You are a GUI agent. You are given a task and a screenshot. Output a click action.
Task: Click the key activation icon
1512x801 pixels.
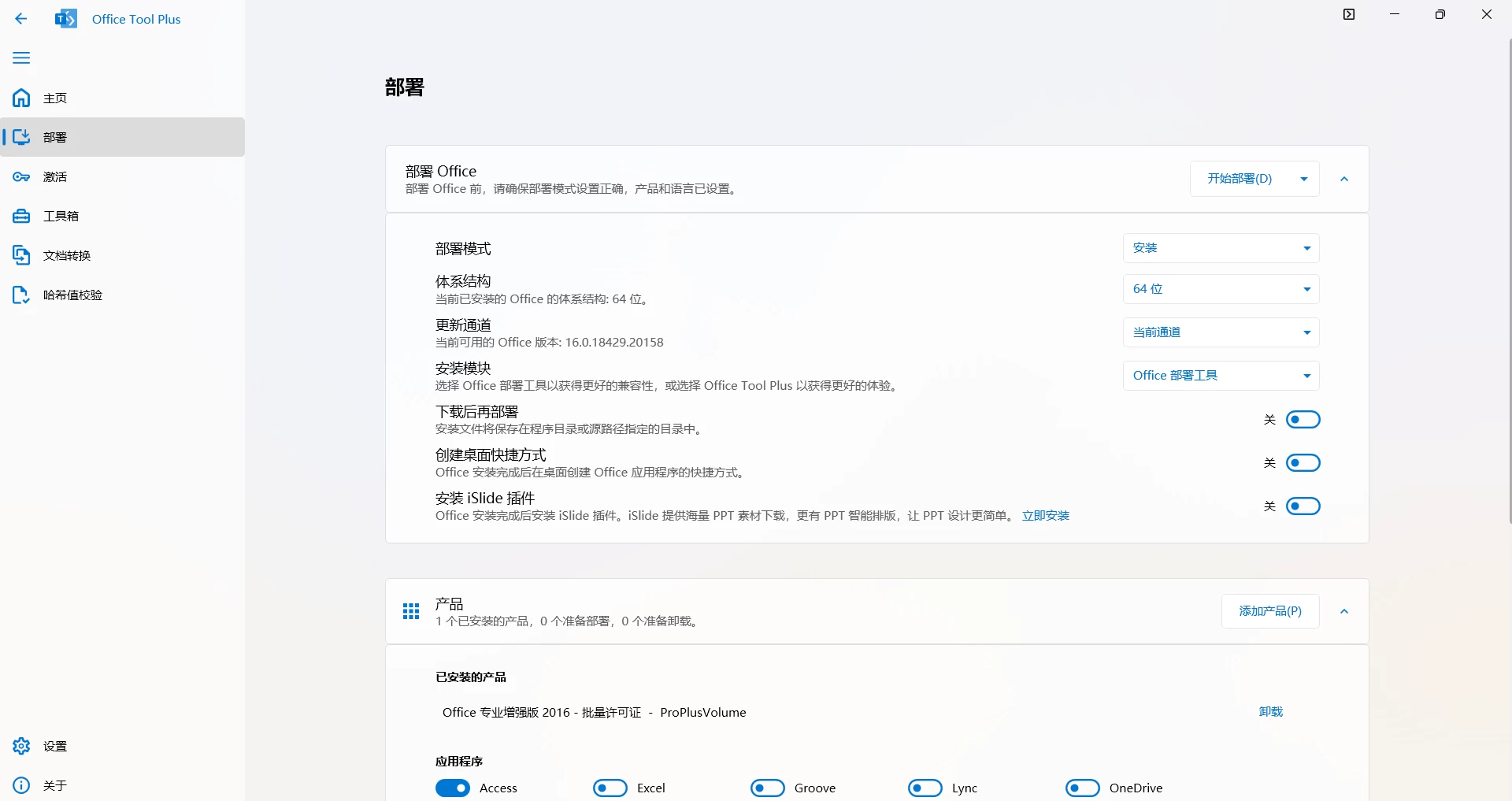tap(21, 176)
